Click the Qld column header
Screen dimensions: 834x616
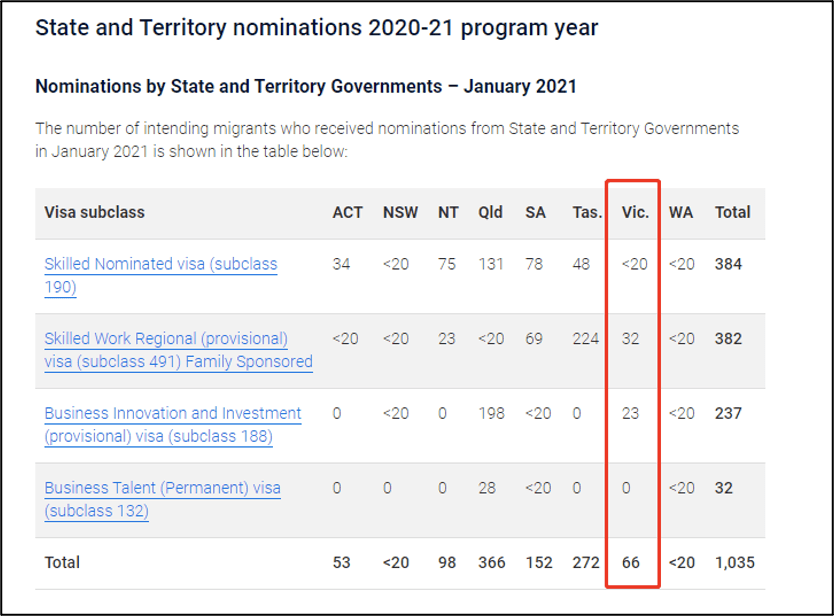pyautogui.click(x=490, y=212)
